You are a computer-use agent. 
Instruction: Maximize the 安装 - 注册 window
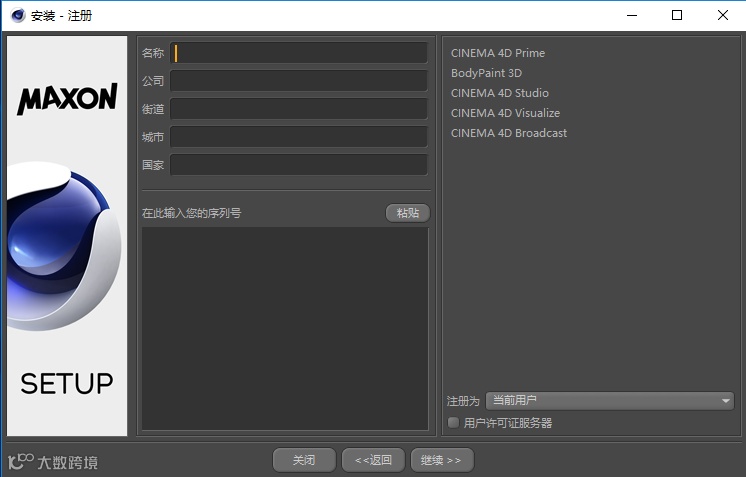point(677,15)
